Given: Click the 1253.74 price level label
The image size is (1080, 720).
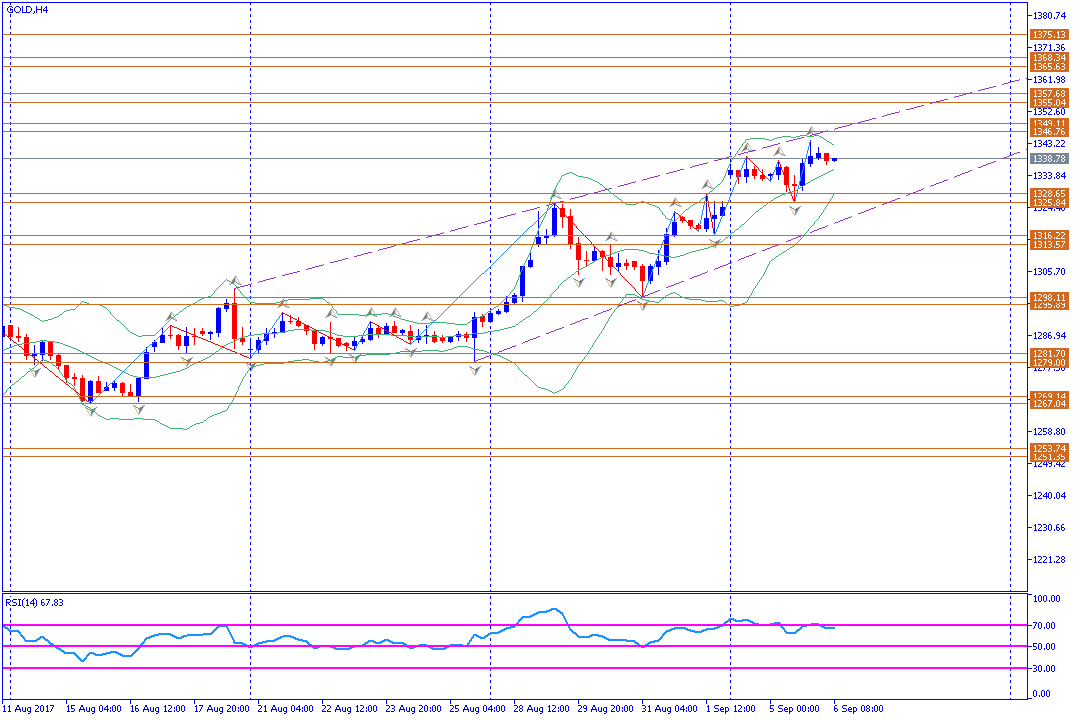Looking at the screenshot, I should click(1049, 449).
